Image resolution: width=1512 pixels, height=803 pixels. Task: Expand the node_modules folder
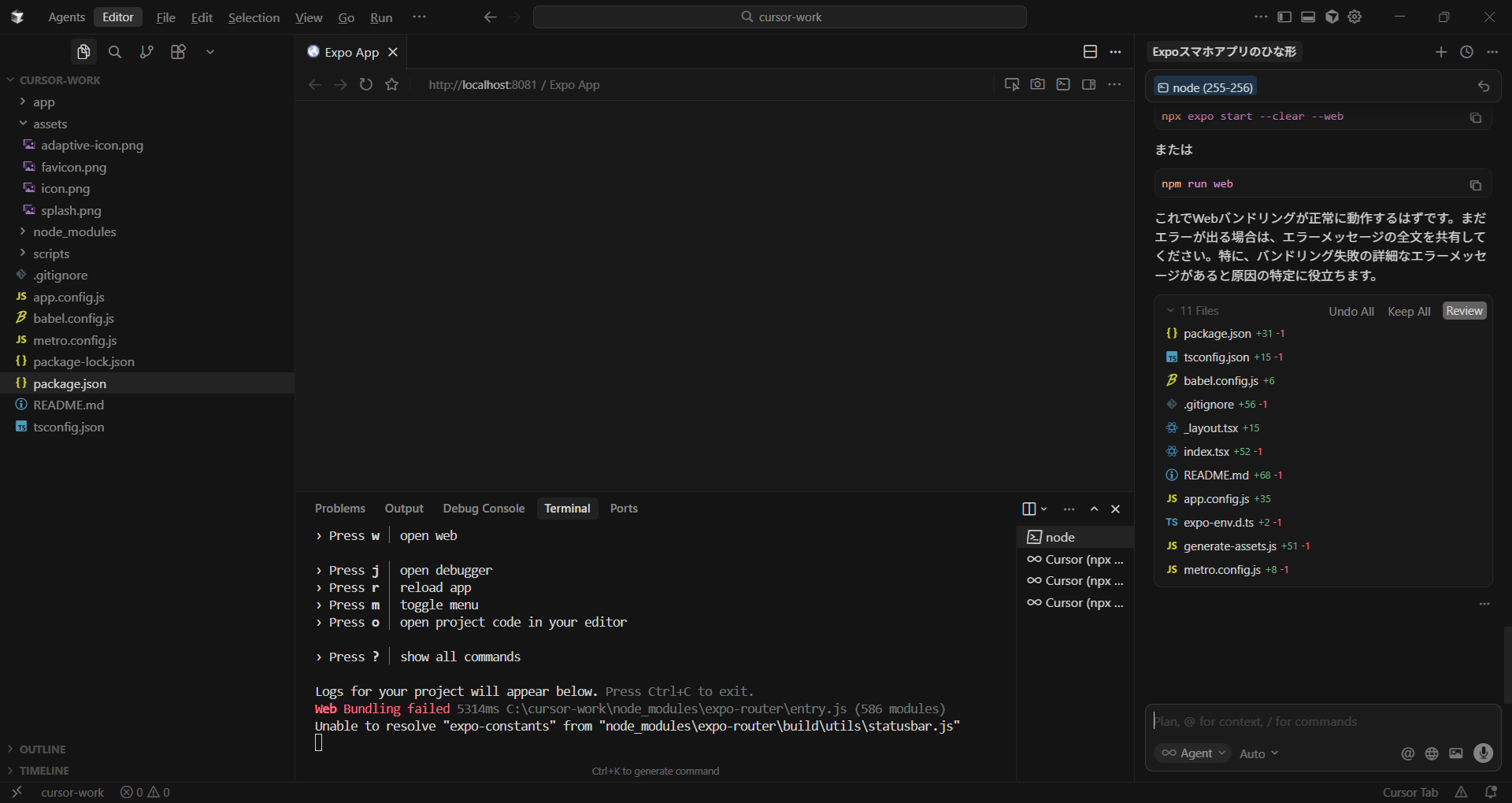74,232
